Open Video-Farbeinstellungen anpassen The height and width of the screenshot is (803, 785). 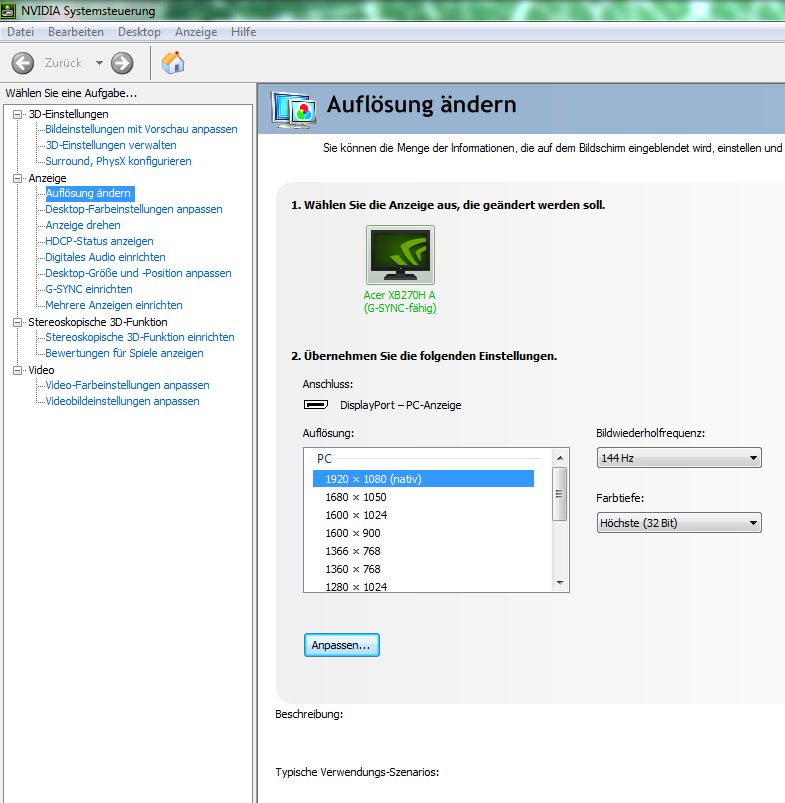128,385
